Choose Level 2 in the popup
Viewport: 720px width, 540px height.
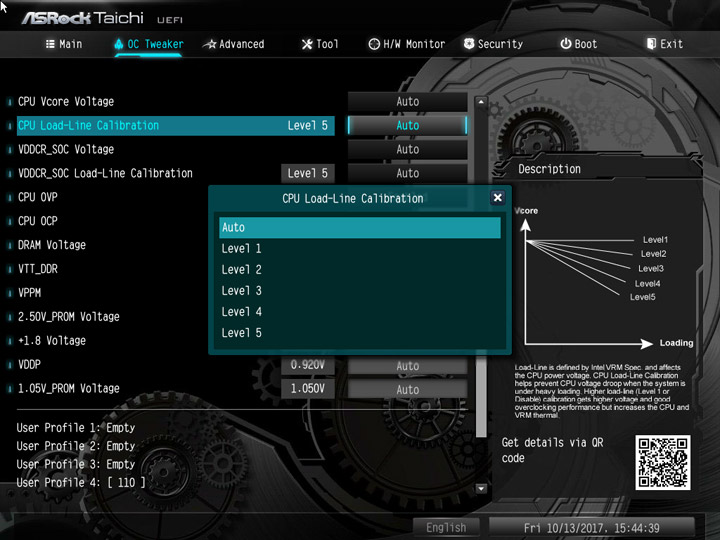tap(360, 270)
